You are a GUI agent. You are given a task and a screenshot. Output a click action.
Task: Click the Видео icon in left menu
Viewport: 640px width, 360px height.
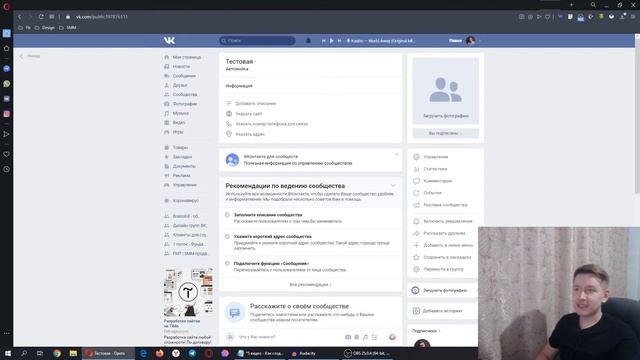coord(167,122)
